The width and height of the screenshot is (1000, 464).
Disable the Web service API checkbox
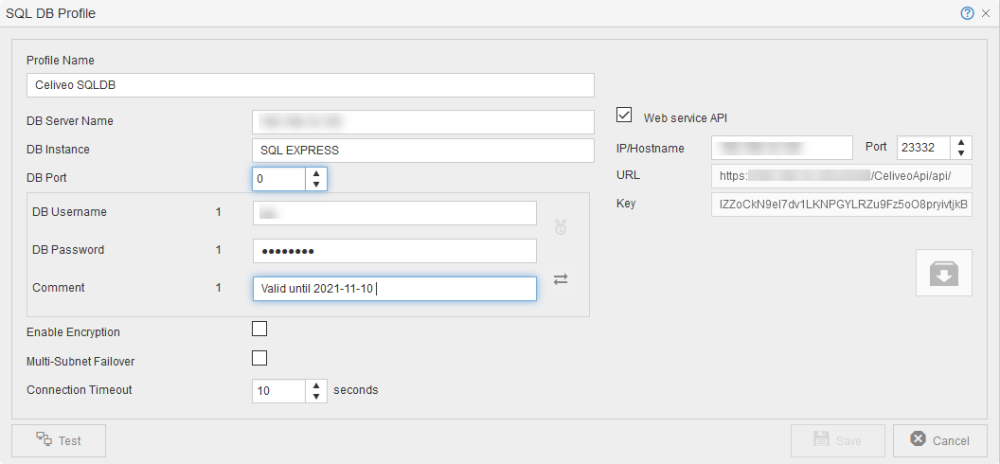[x=625, y=115]
